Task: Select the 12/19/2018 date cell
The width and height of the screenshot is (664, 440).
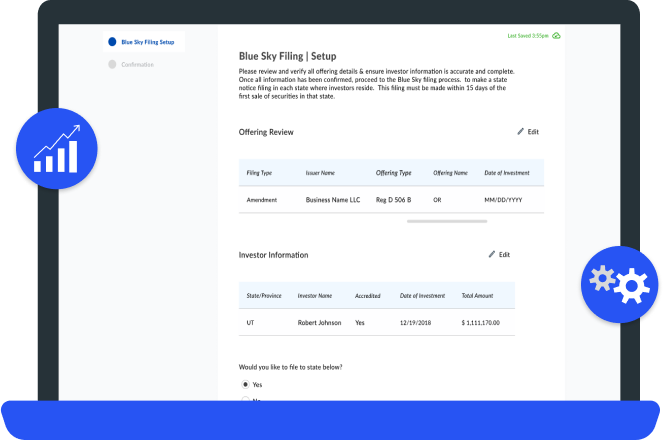Action: click(x=415, y=323)
